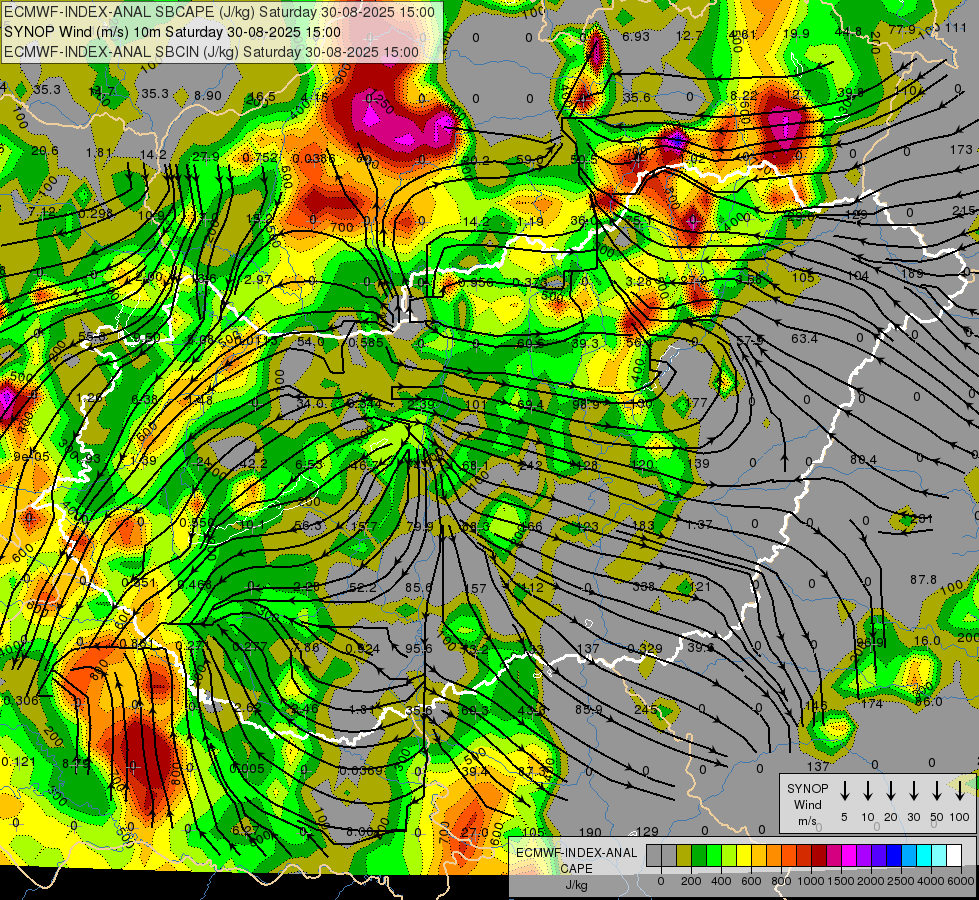
Task: Click the map value '242'
Action: 531,465
